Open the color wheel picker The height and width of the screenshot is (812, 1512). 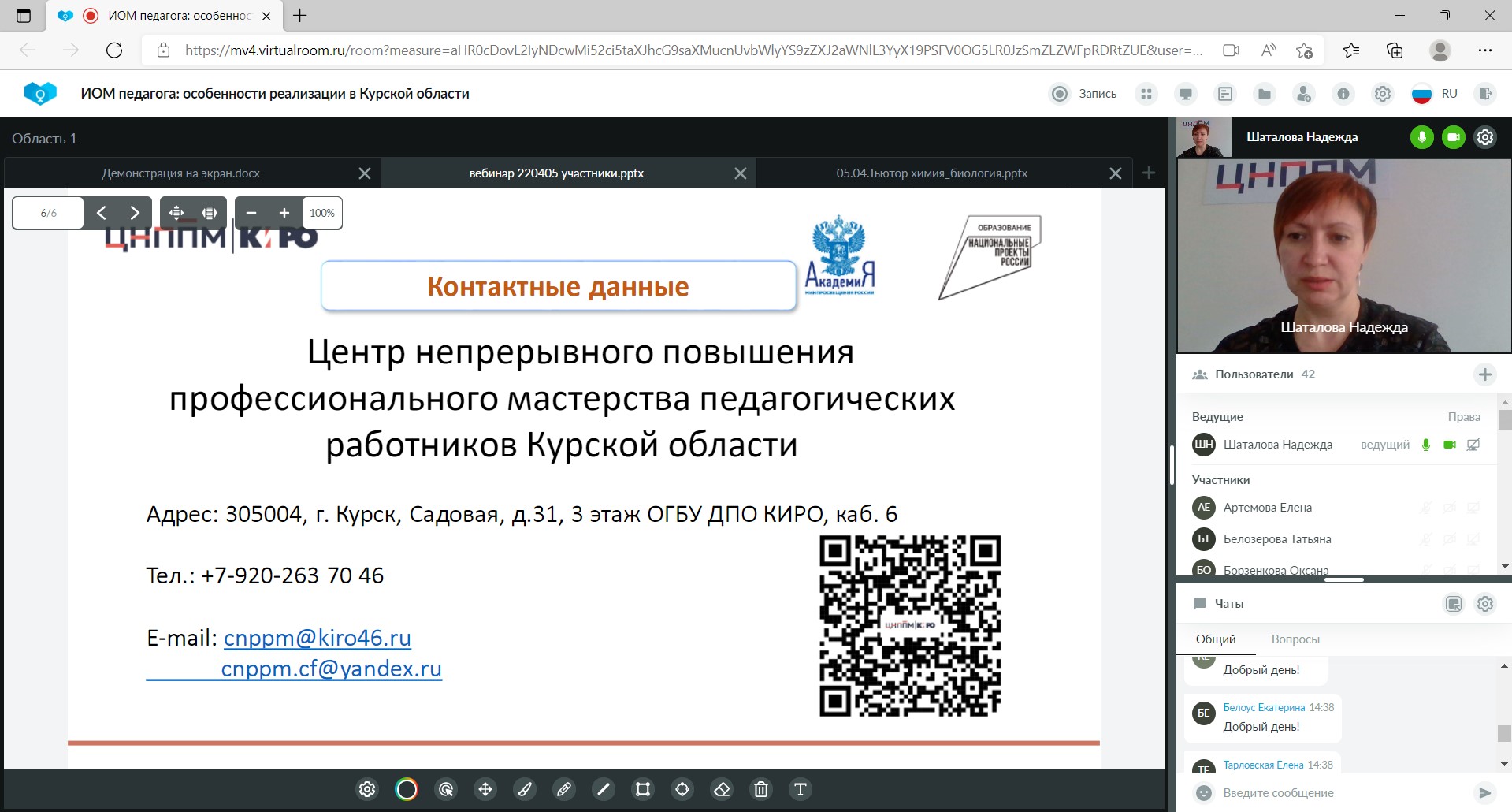pos(407,789)
